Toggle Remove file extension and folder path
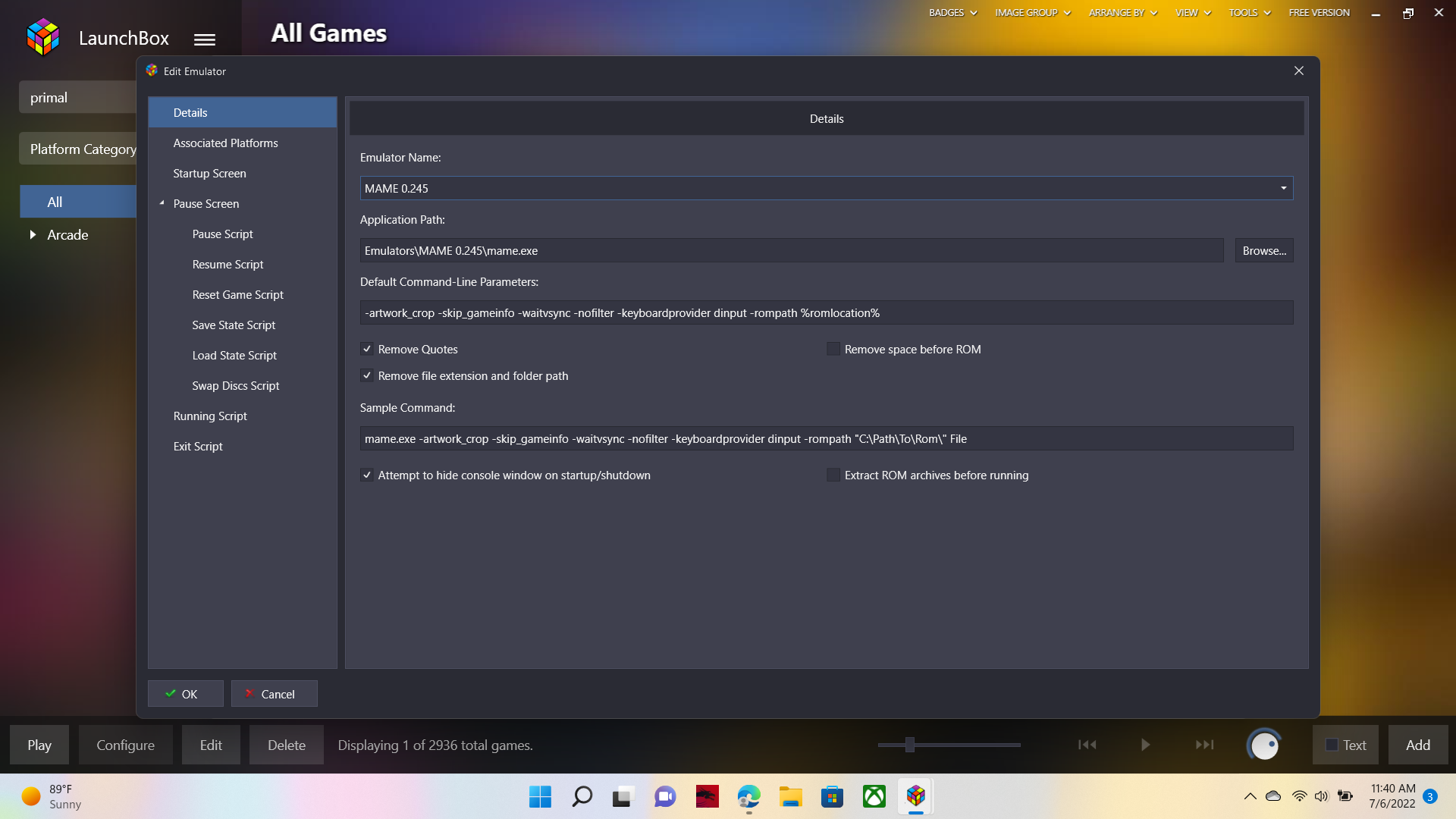The image size is (1456, 819). [367, 375]
